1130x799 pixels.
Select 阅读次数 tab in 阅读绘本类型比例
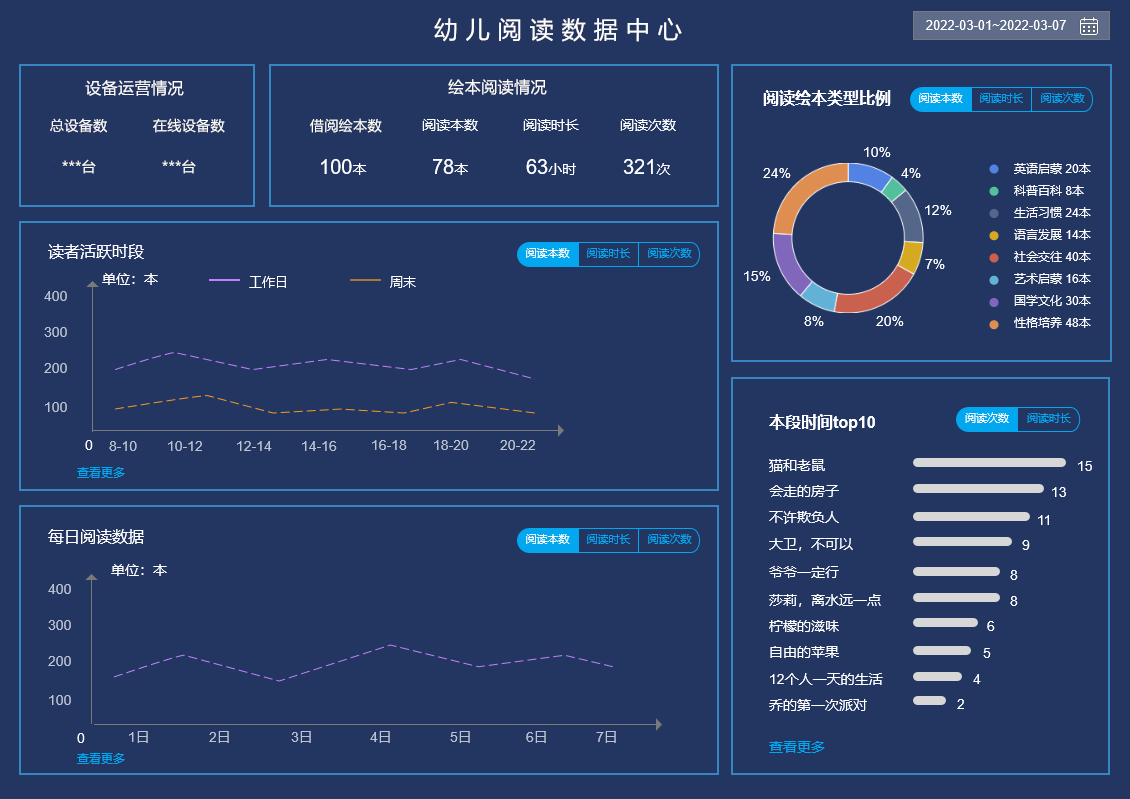click(x=1061, y=99)
